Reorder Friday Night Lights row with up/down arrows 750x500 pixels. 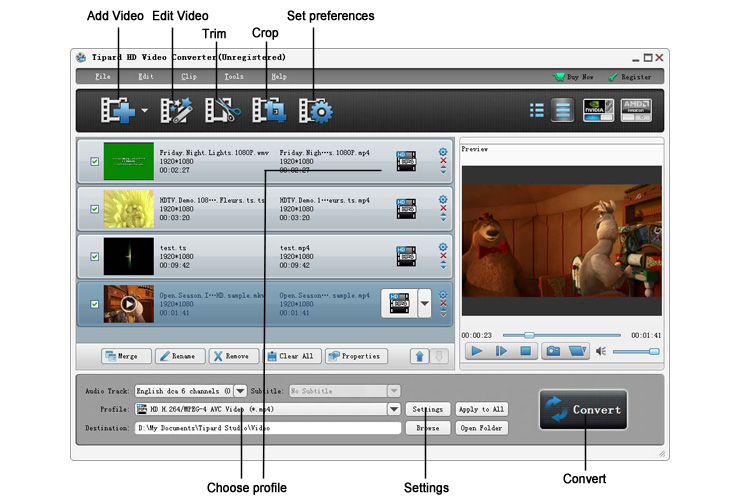443,170
